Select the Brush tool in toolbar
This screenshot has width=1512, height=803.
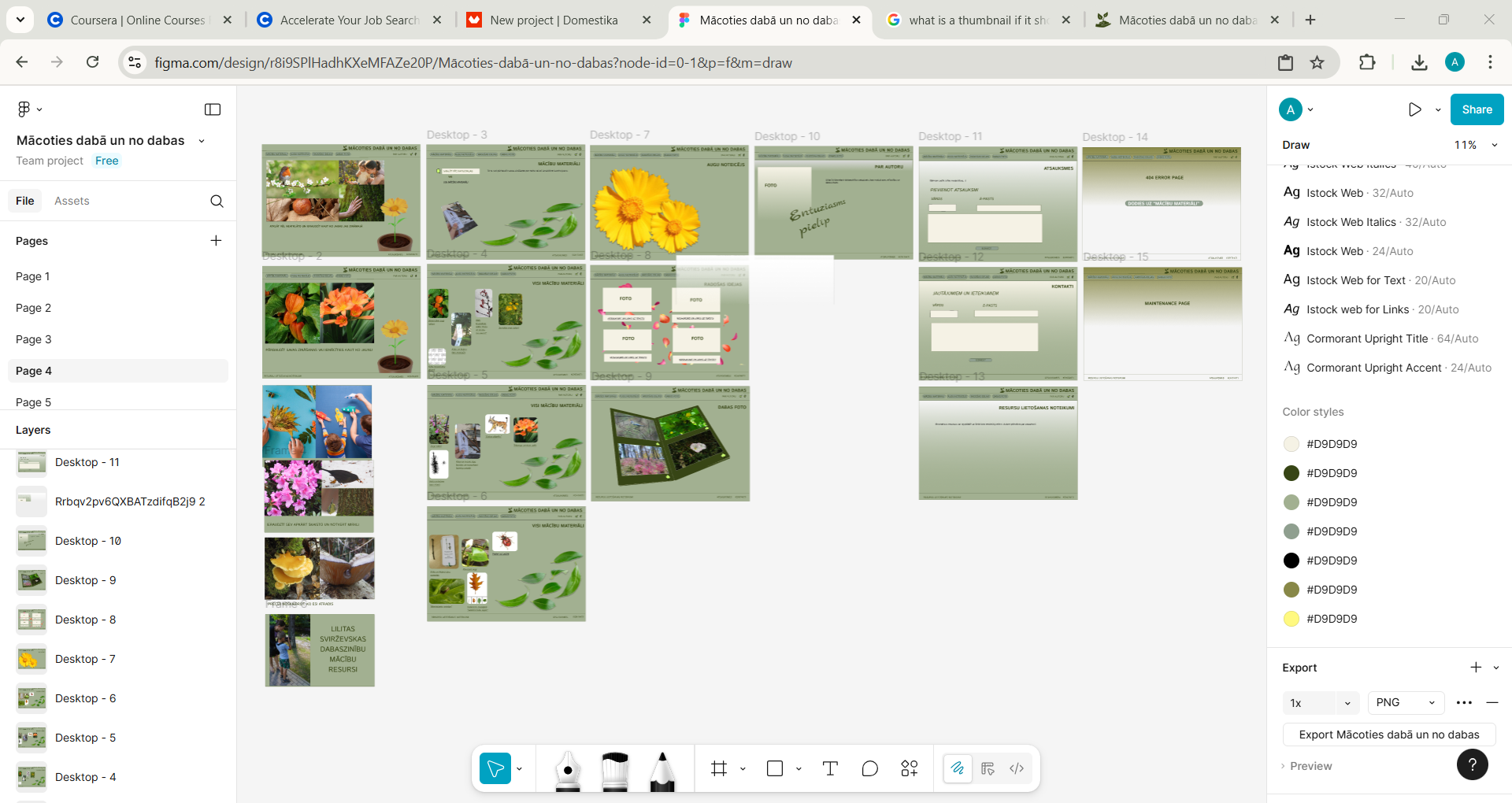pyautogui.click(x=614, y=768)
